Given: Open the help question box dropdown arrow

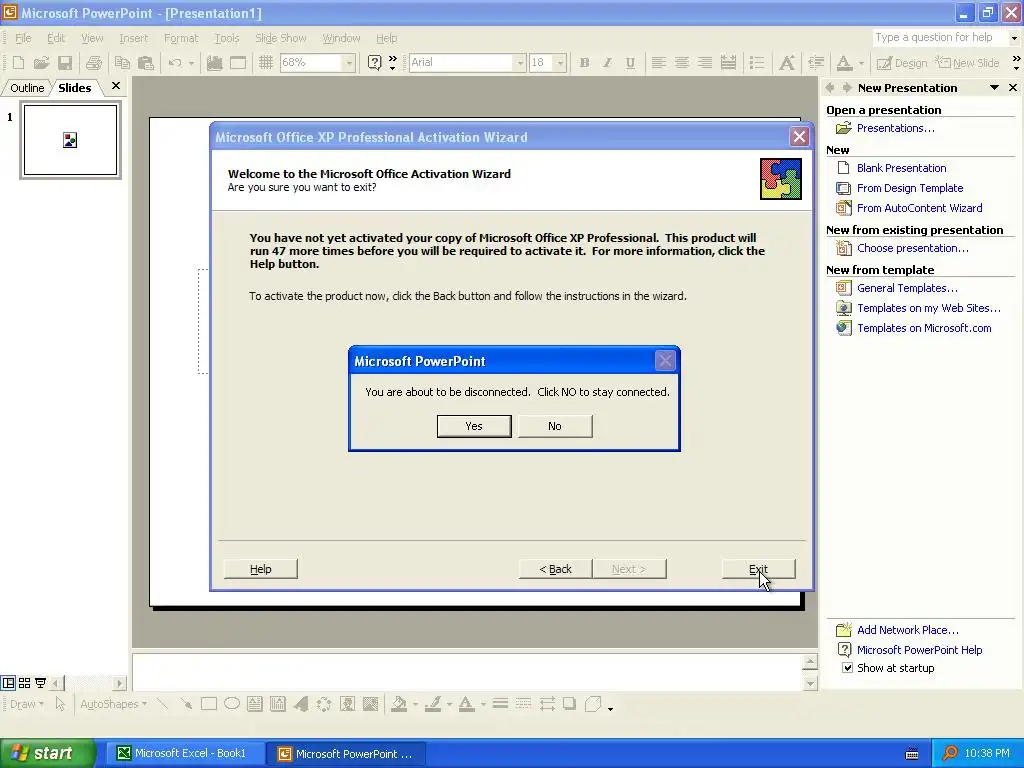Looking at the screenshot, I should [1014, 38].
